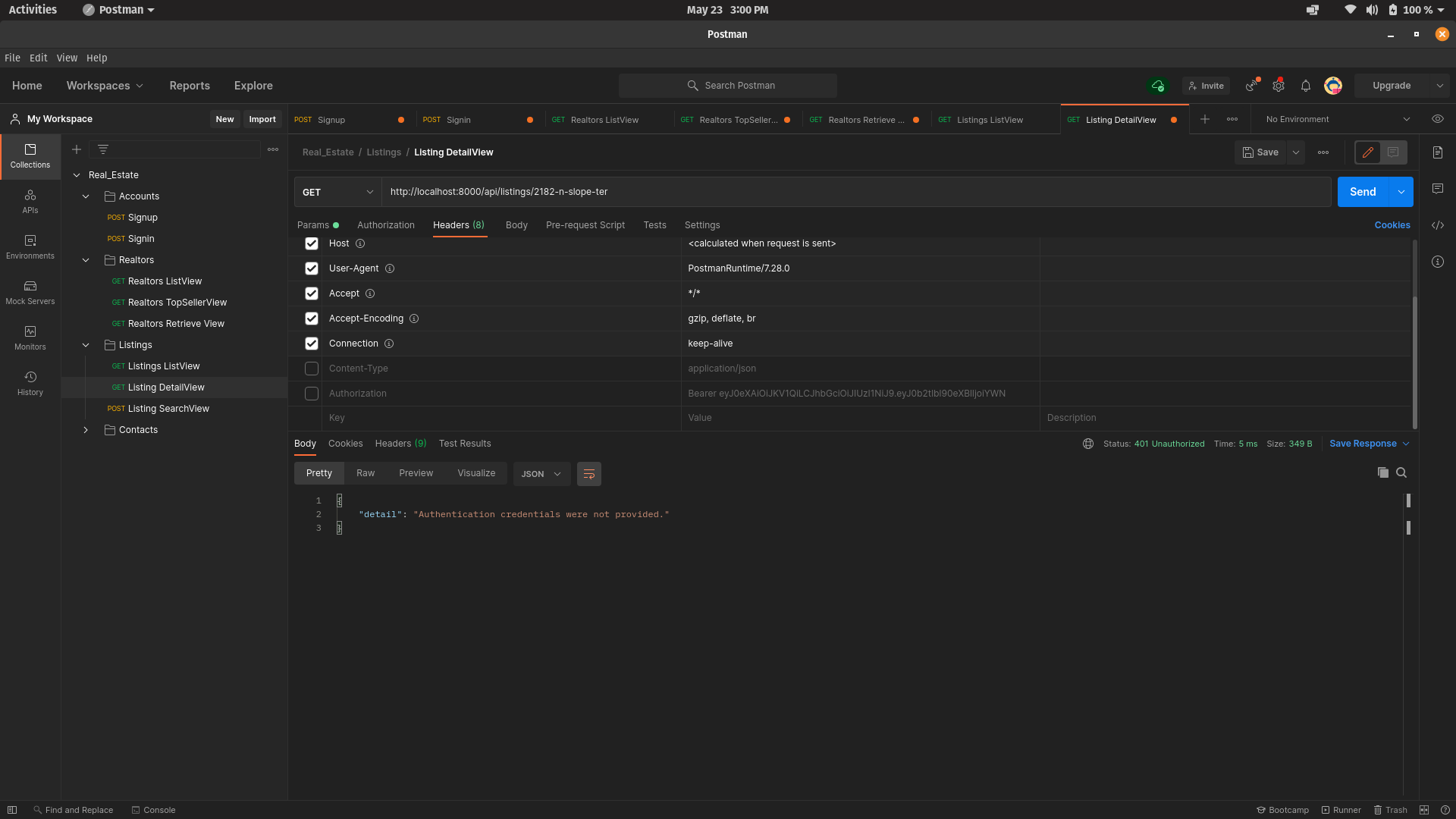Viewport: 1456px width, 819px height.
Task: Open the notifications bell
Action: click(1305, 86)
